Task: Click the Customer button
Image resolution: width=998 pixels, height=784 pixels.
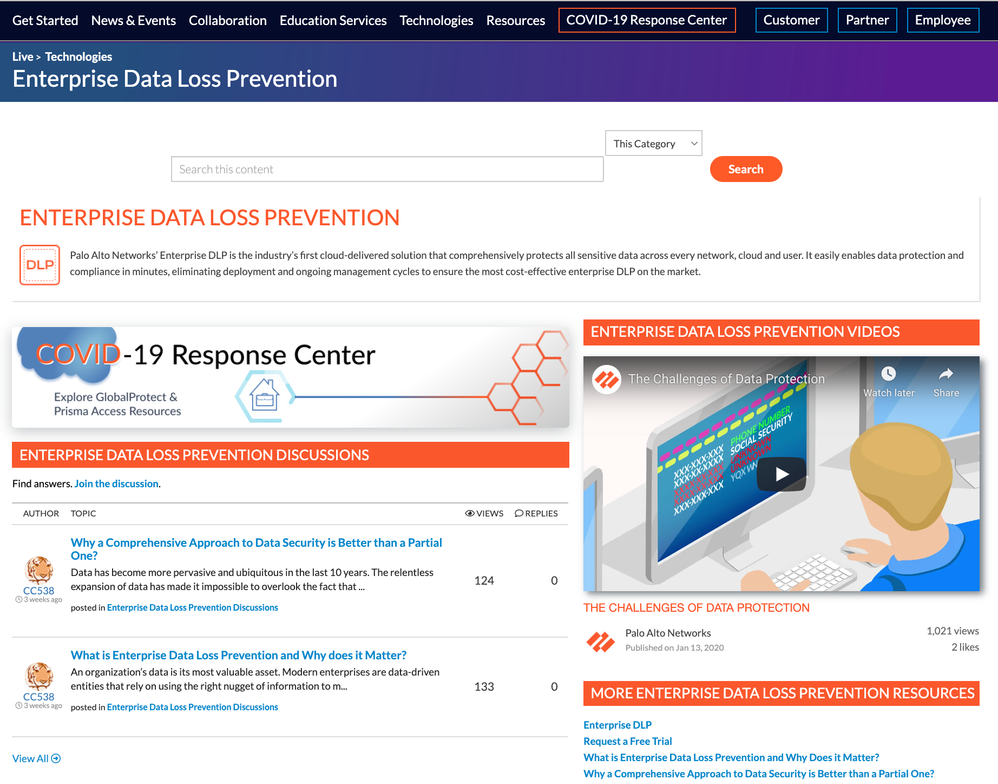Action: point(791,20)
